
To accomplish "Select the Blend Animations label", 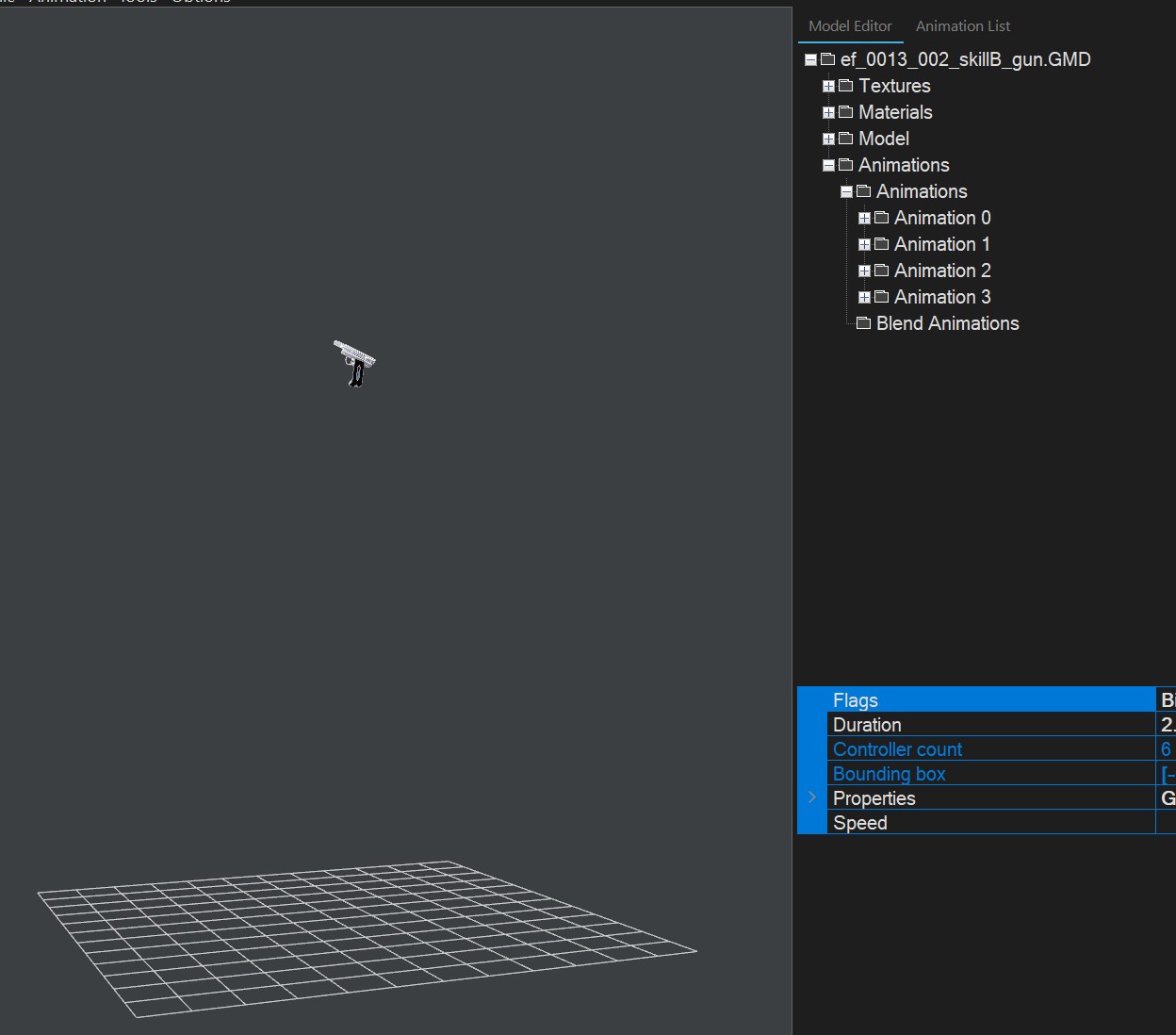I will click(x=948, y=323).
